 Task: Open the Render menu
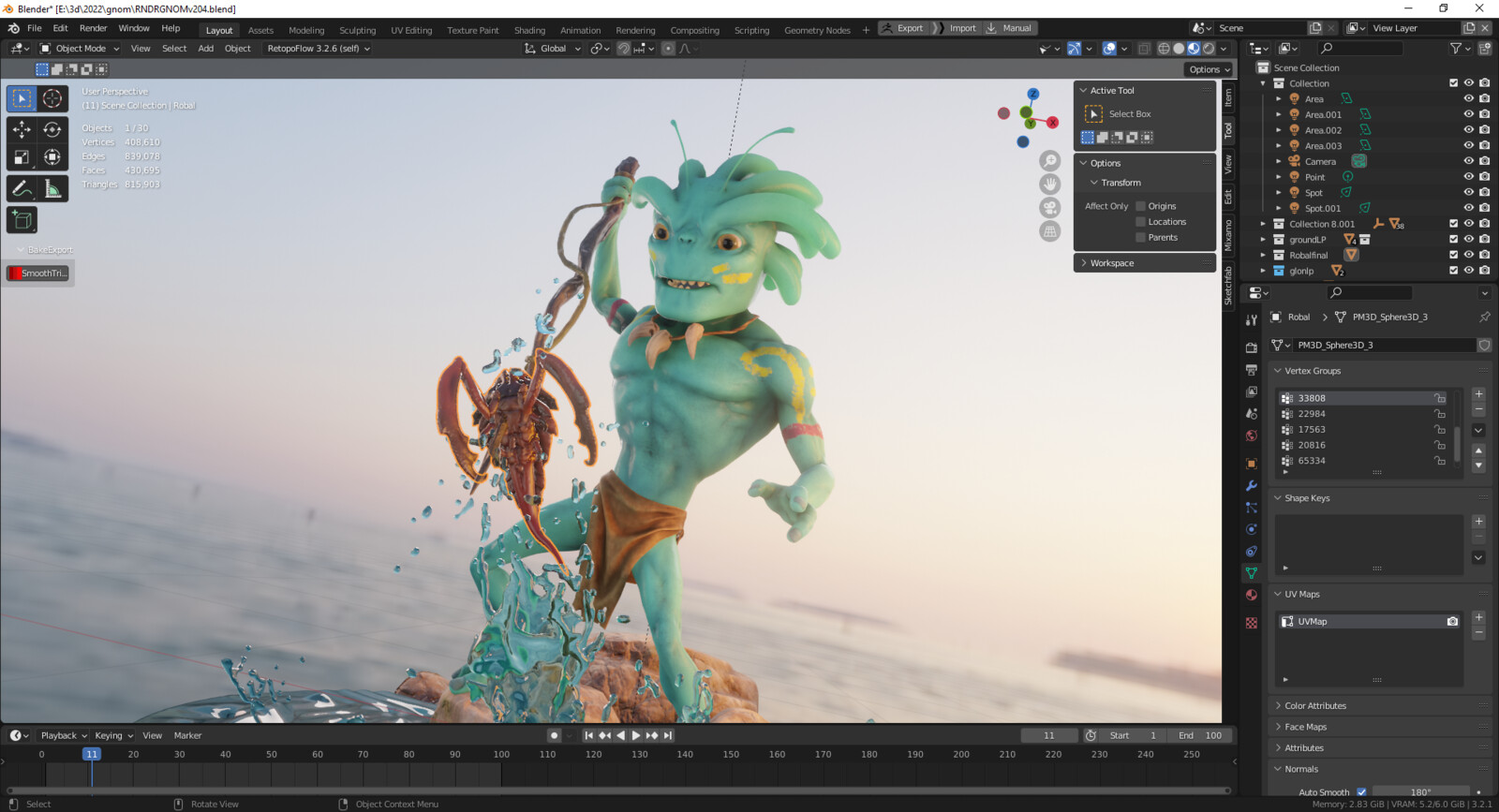[93, 28]
